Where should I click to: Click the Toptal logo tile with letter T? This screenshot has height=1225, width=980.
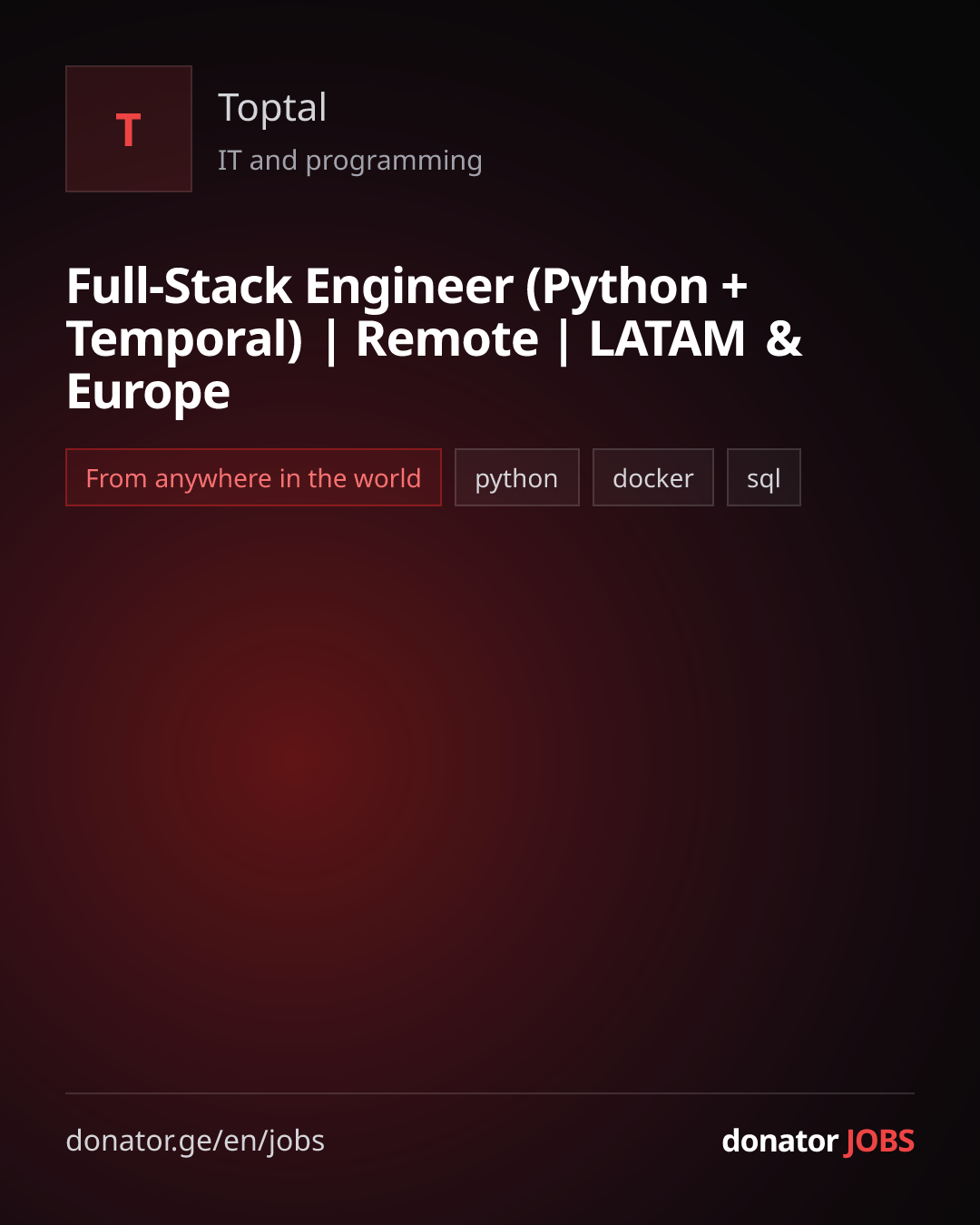129,129
